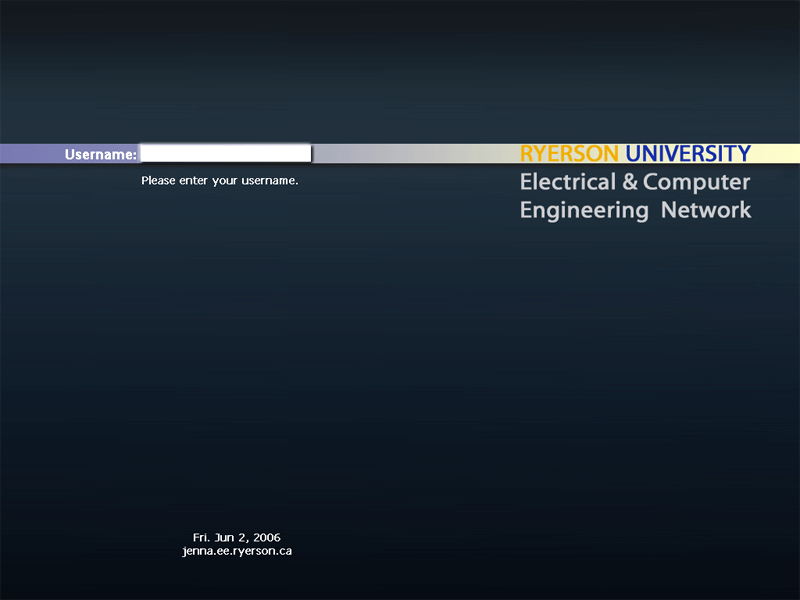800x600 pixels.
Task: Click the date "Fri. Jun 2, 2006"
Action: (x=237, y=538)
